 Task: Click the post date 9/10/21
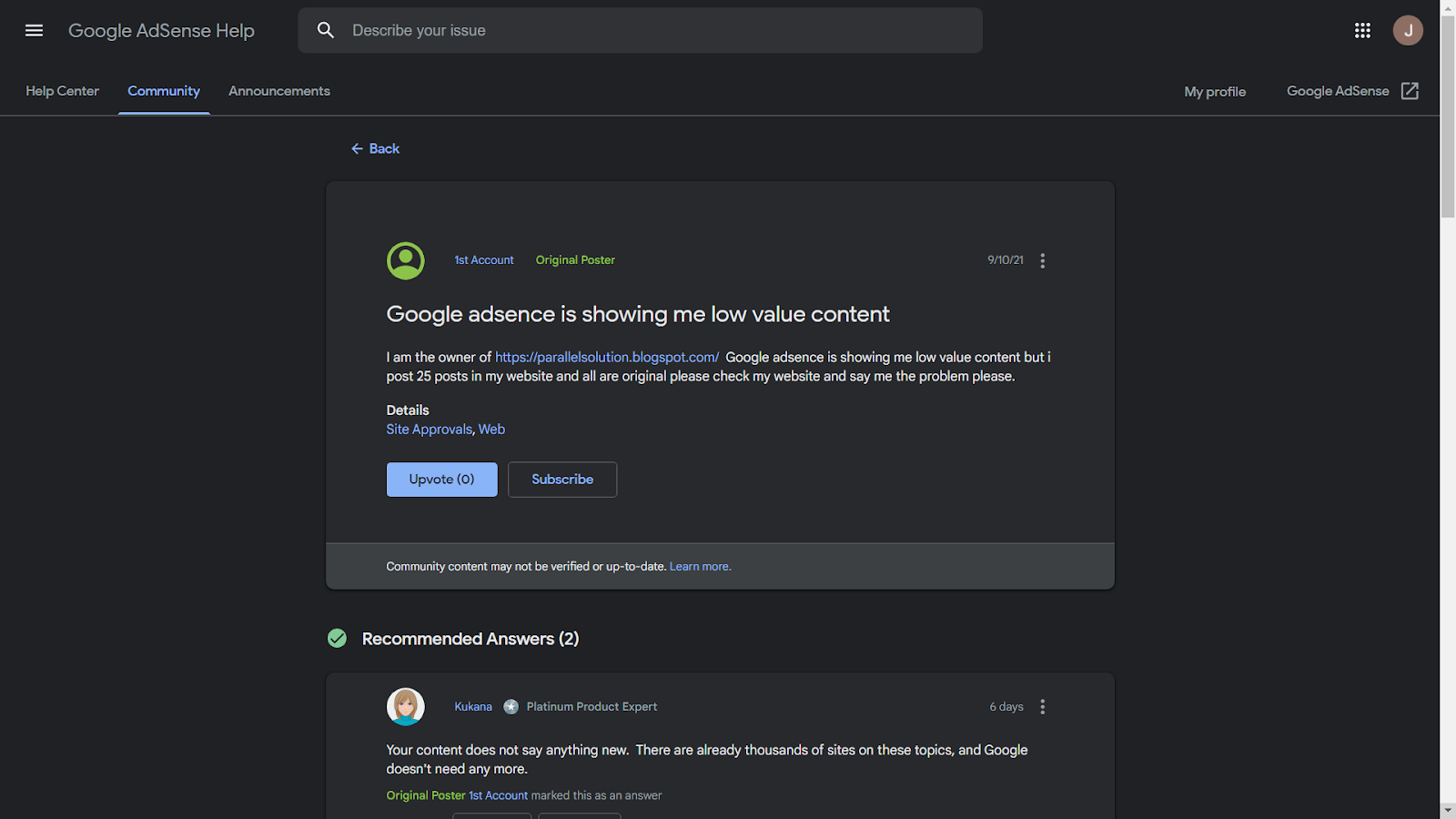pos(1006,260)
